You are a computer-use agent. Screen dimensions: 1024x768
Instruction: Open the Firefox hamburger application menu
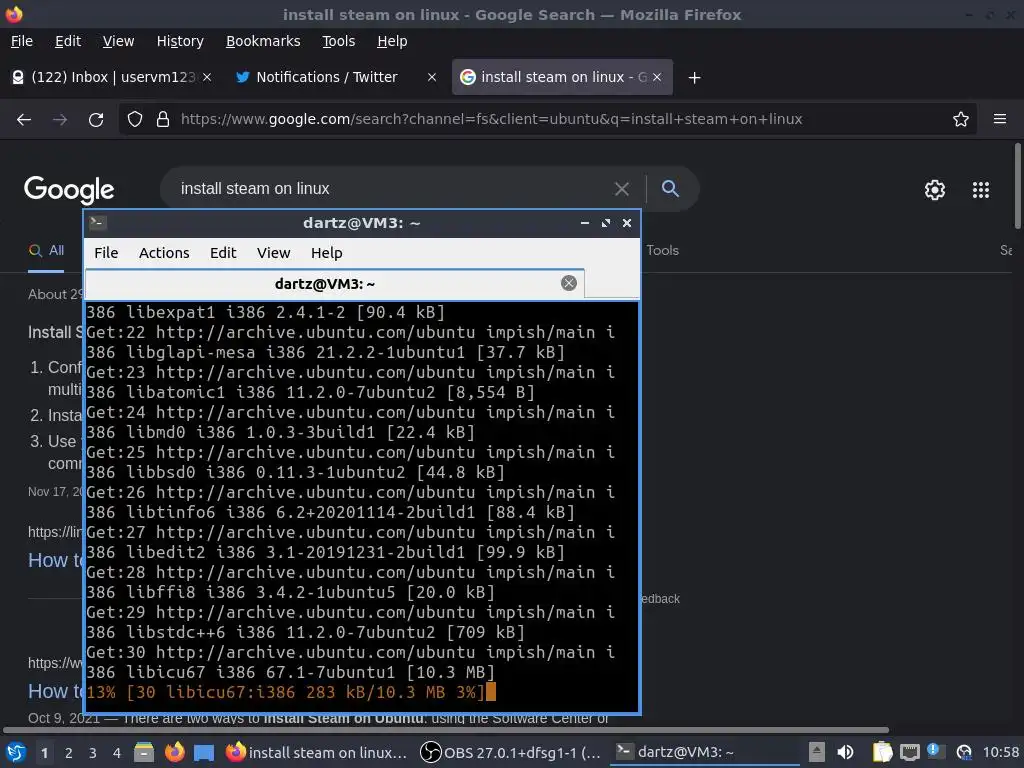(x=1000, y=119)
